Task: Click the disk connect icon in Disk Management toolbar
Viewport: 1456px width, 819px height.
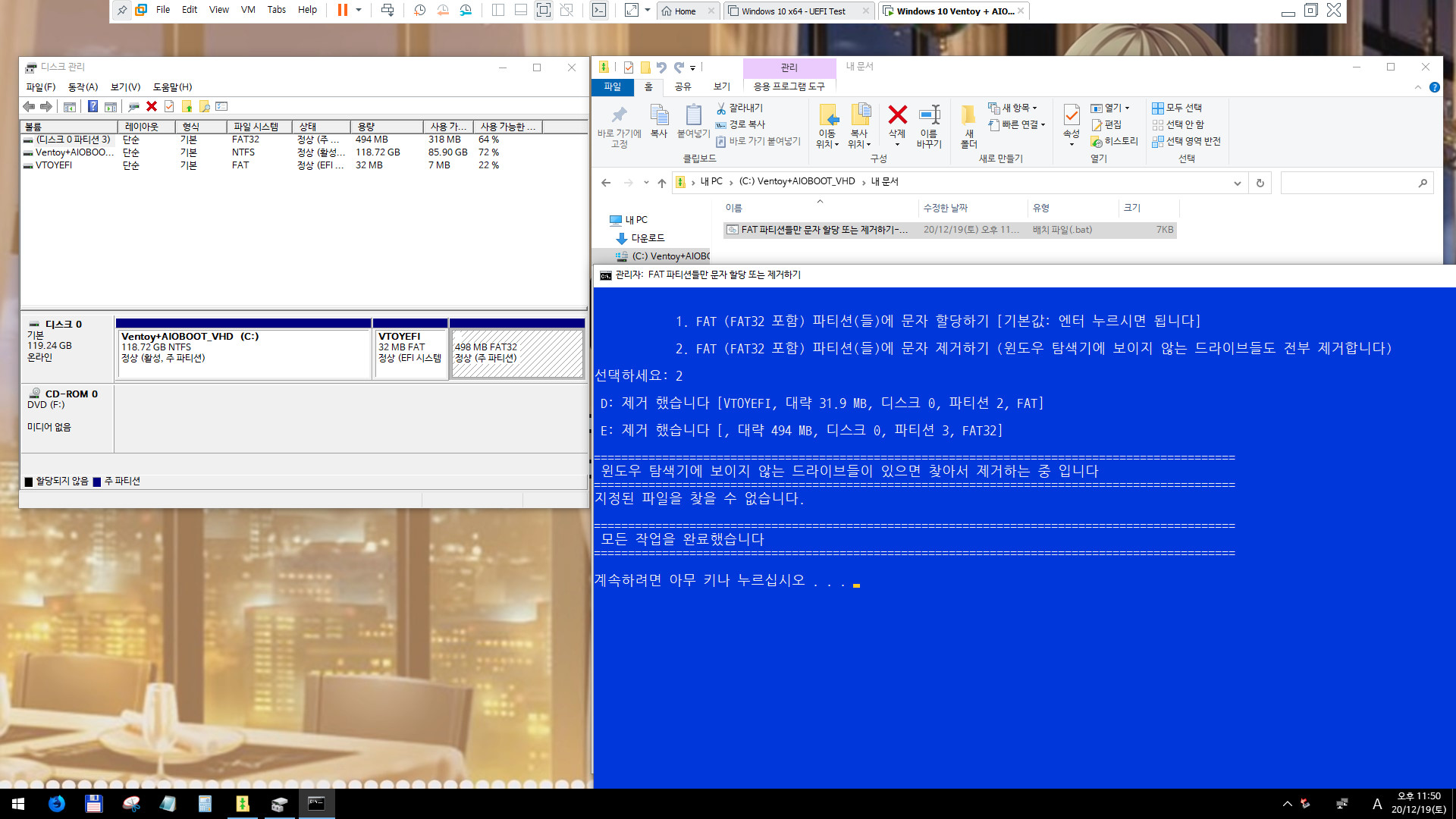Action: click(x=133, y=106)
